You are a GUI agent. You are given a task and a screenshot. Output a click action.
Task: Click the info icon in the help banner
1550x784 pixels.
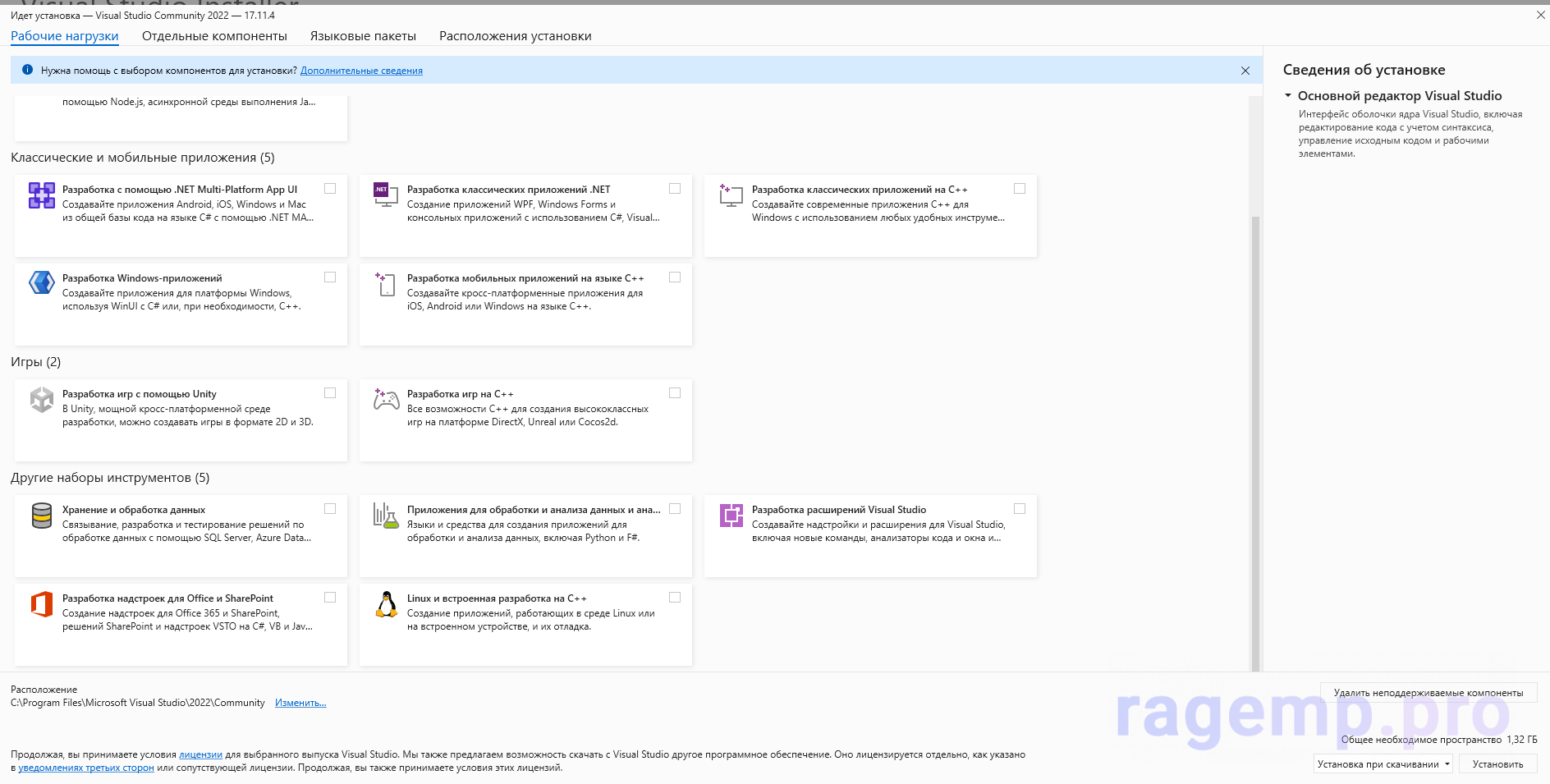27,70
